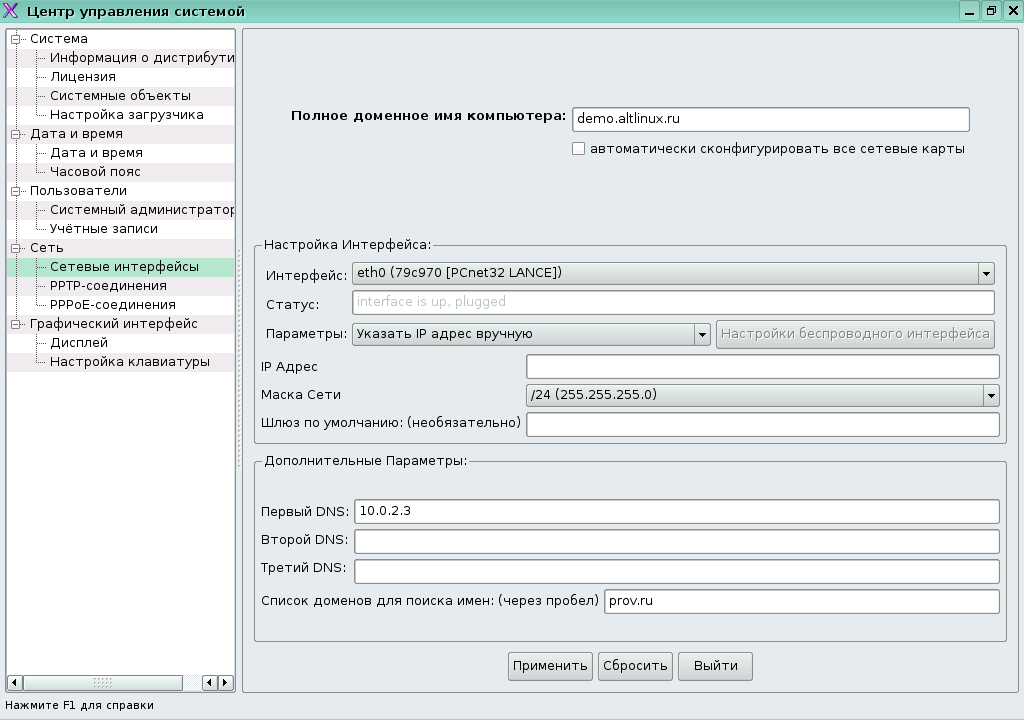Open the Интерфейс eth0 dropdown

[x=986, y=273]
